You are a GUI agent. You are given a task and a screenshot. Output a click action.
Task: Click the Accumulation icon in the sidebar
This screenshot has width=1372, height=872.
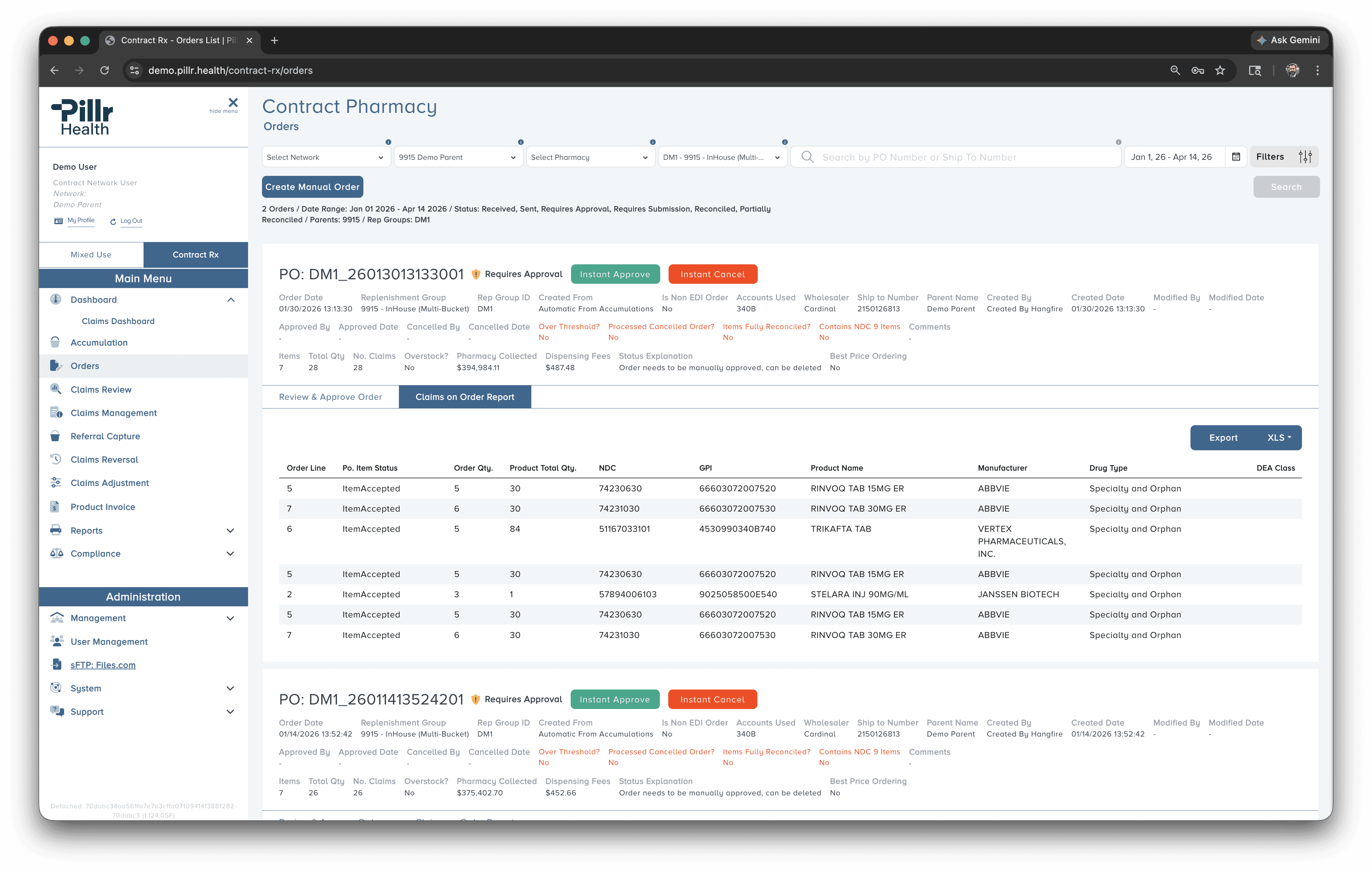55,342
